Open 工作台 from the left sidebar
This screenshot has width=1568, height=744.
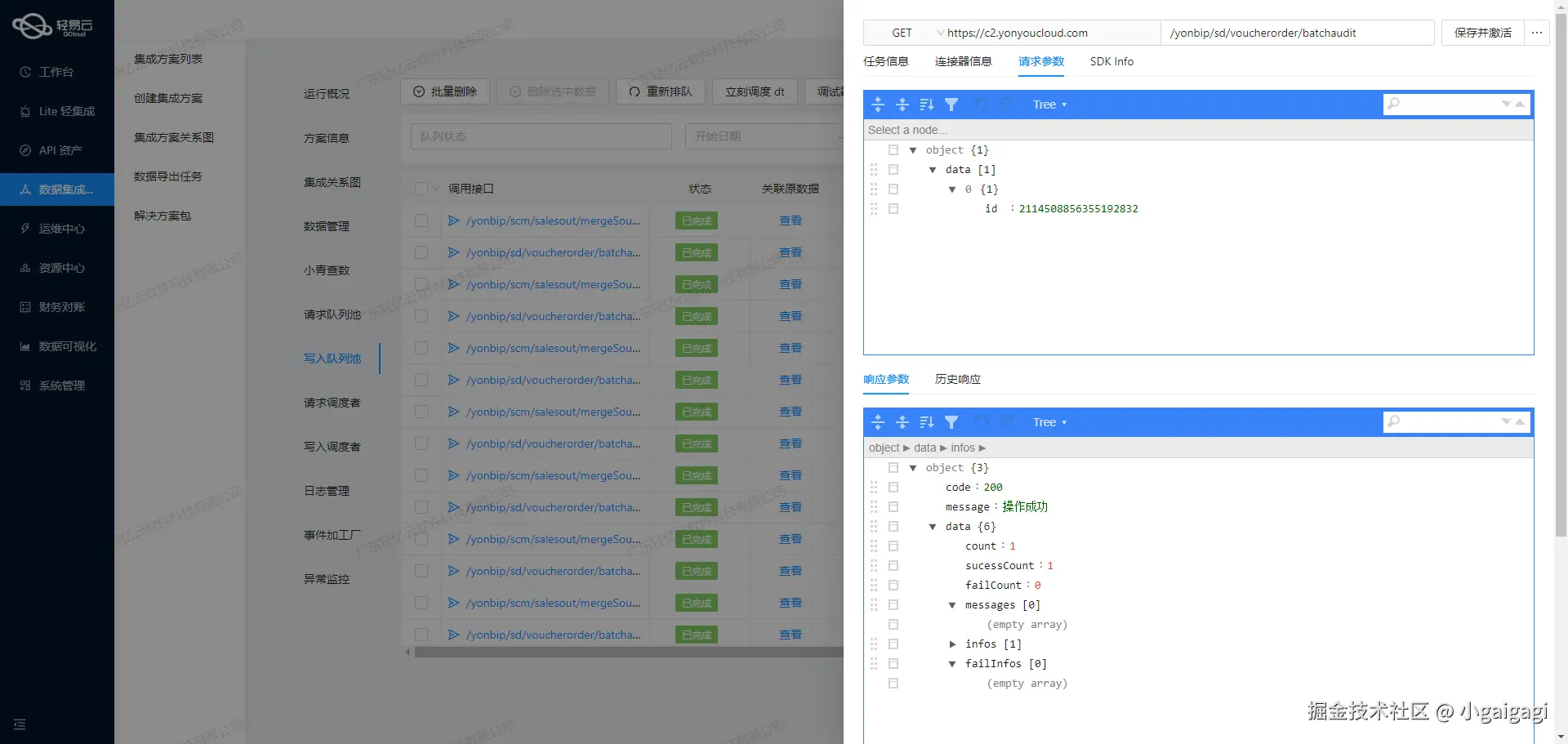coord(56,72)
